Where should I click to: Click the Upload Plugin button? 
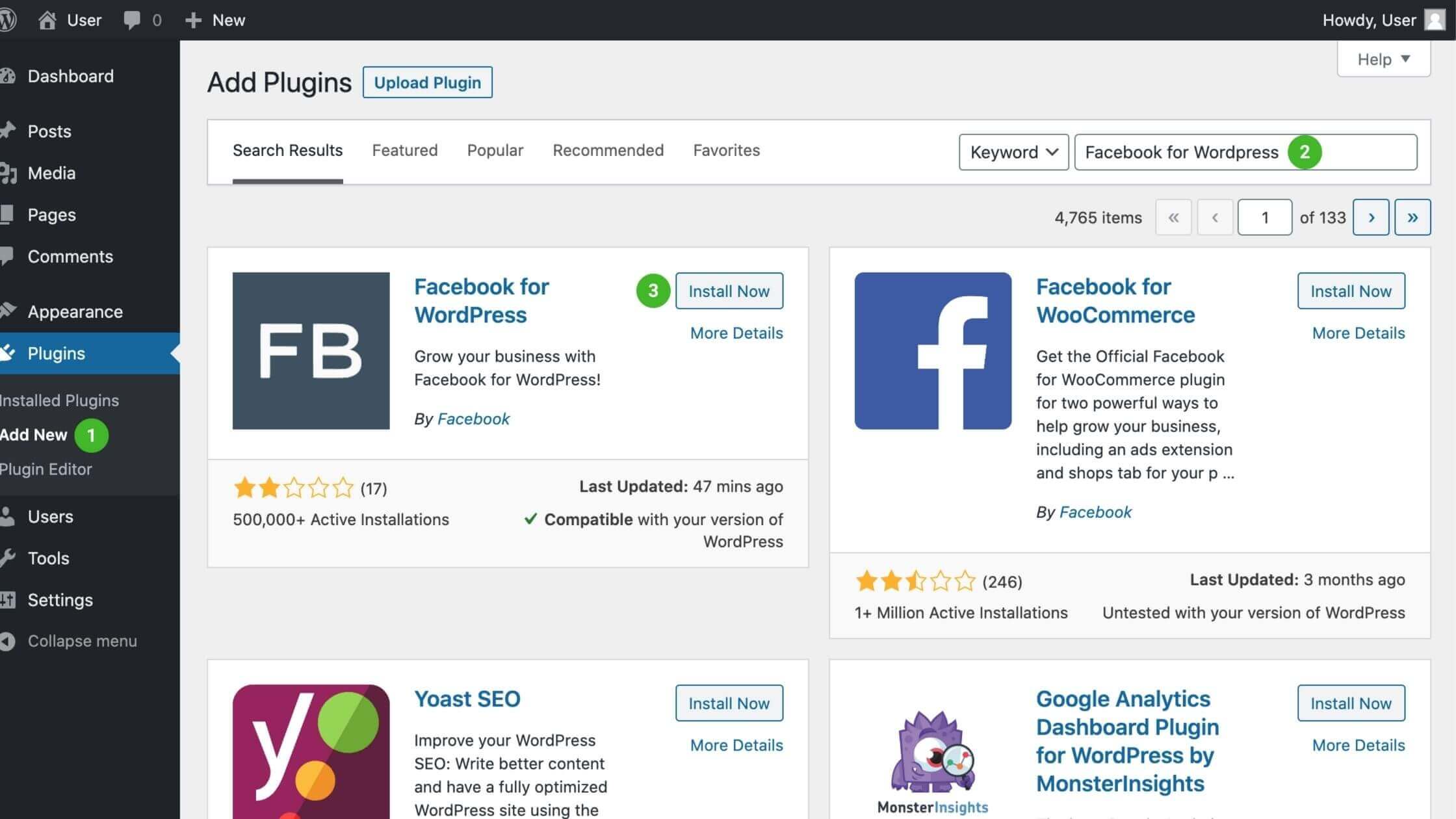pos(427,83)
